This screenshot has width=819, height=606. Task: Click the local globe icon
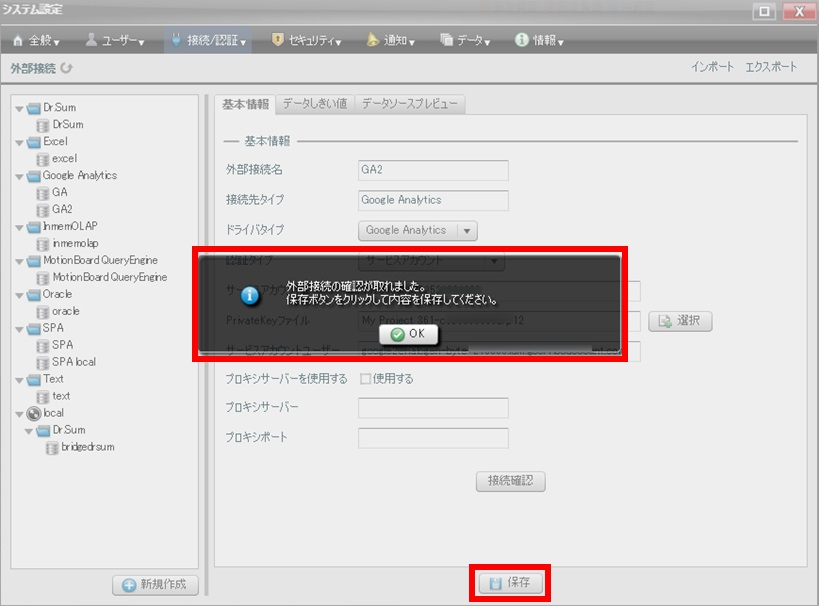pyautogui.click(x=33, y=413)
